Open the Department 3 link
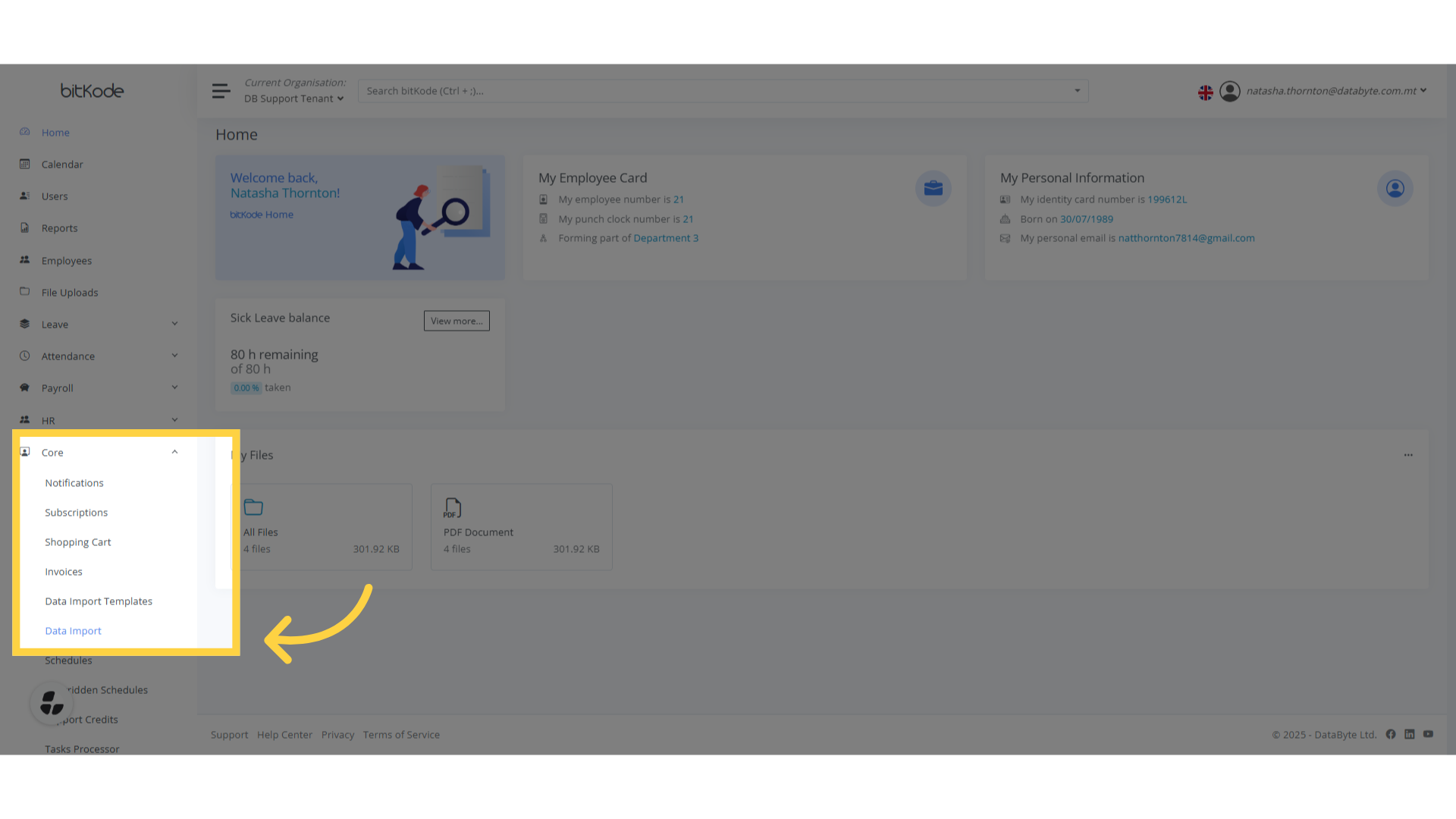 pos(666,237)
